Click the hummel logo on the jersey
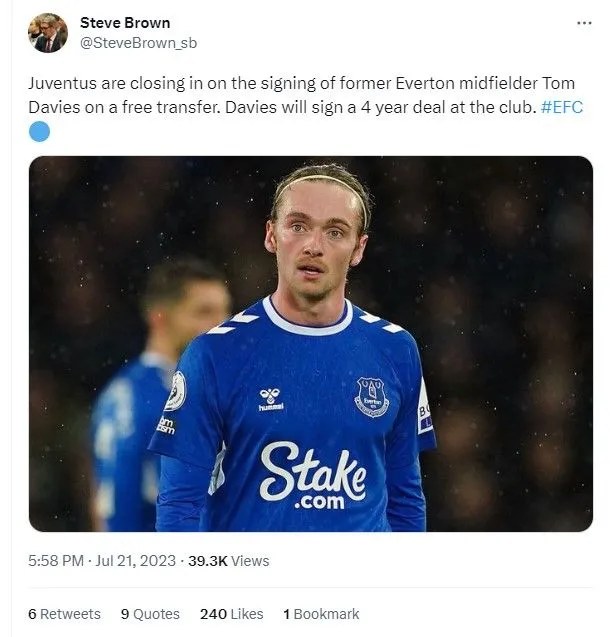Viewport: 610px width, 637px height. pos(270,399)
